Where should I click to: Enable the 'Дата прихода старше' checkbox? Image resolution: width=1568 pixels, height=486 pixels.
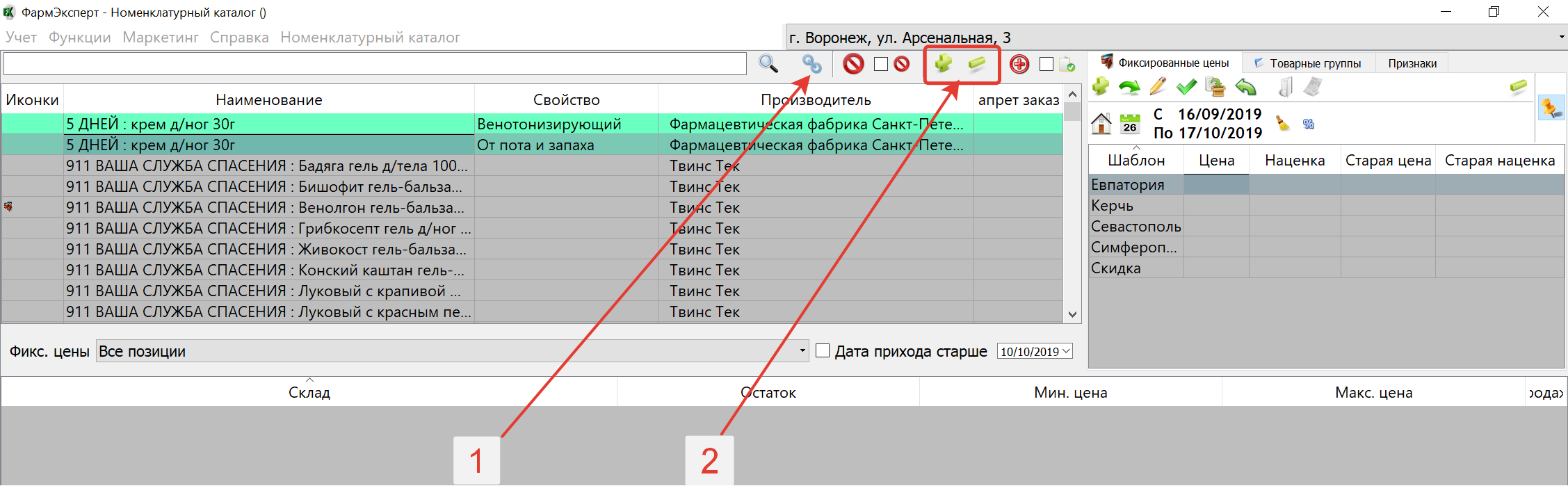(x=823, y=351)
